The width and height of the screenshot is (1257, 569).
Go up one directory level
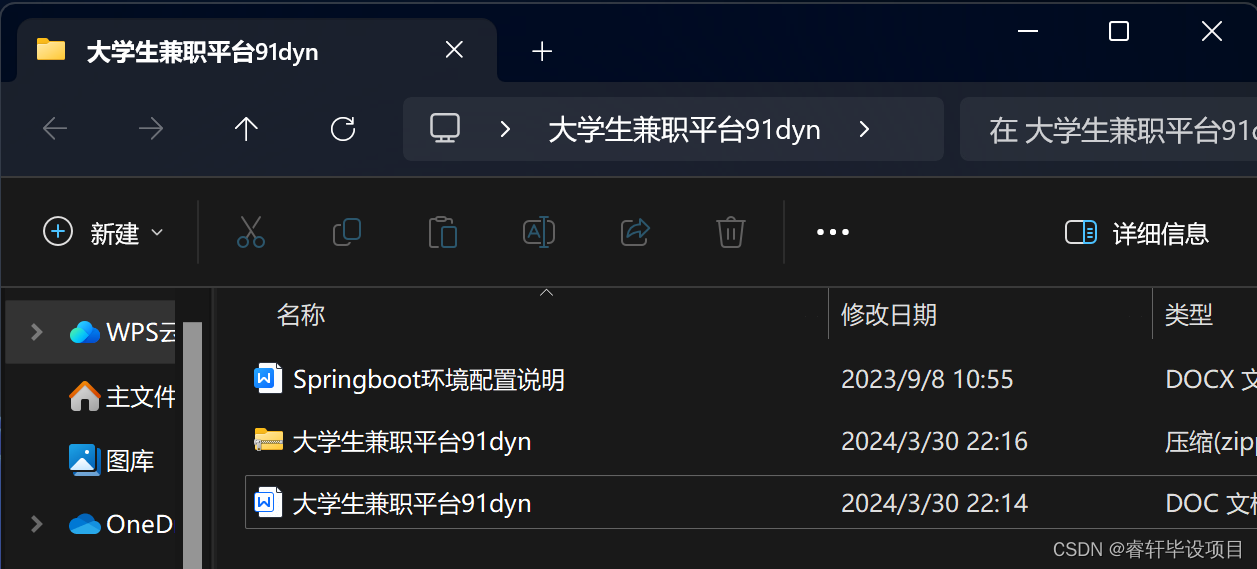[246, 129]
